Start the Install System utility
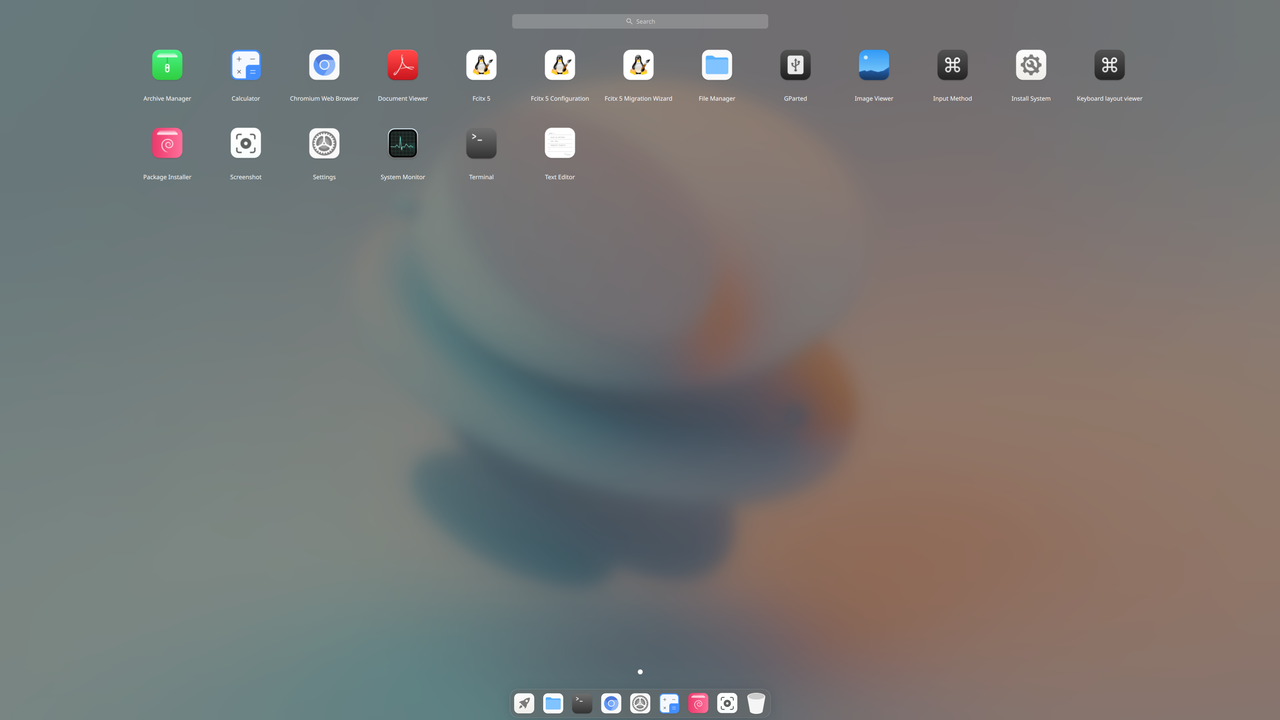The image size is (1280, 720). tap(1030, 64)
